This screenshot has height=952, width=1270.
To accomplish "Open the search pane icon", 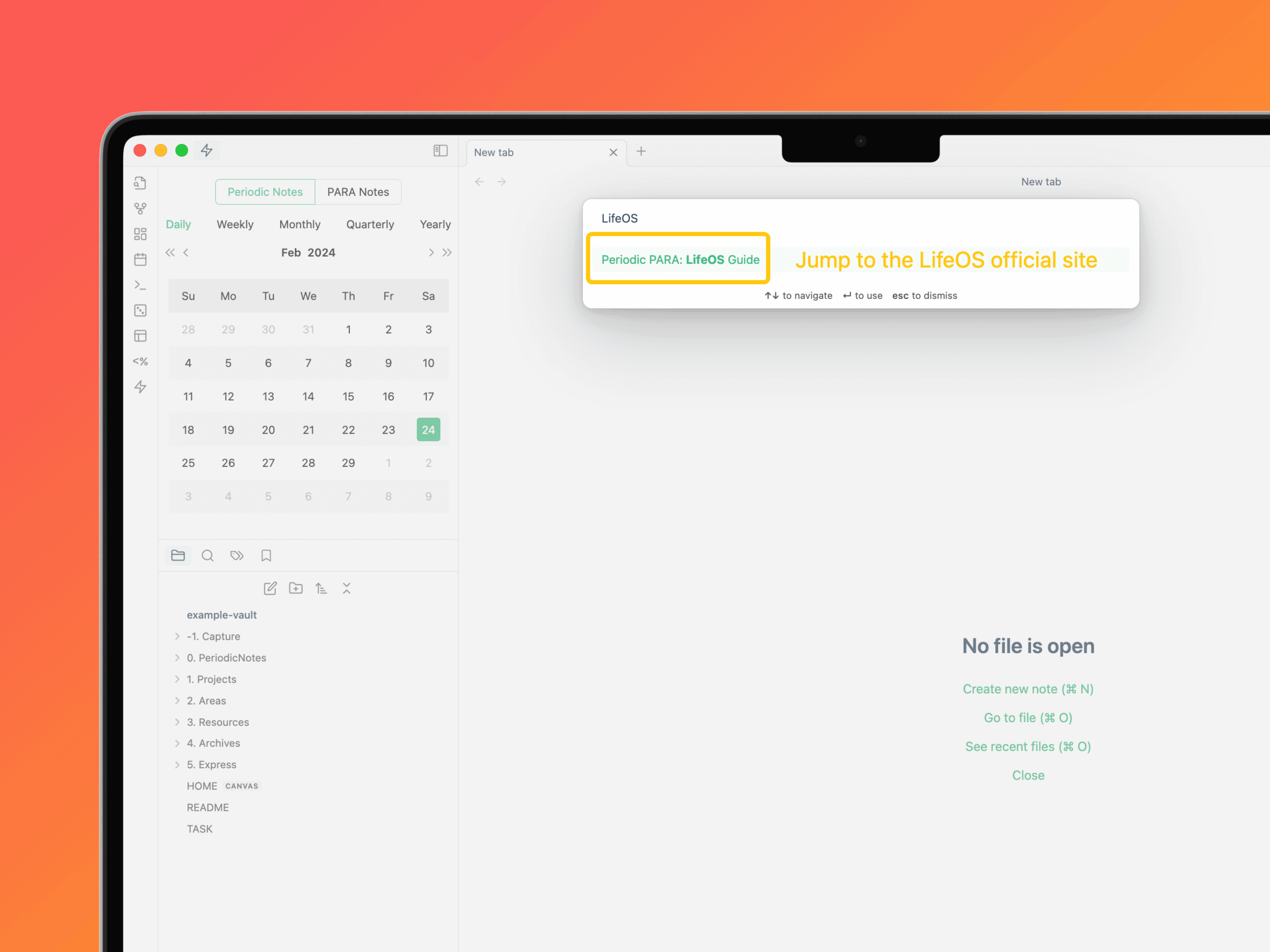I will (207, 555).
